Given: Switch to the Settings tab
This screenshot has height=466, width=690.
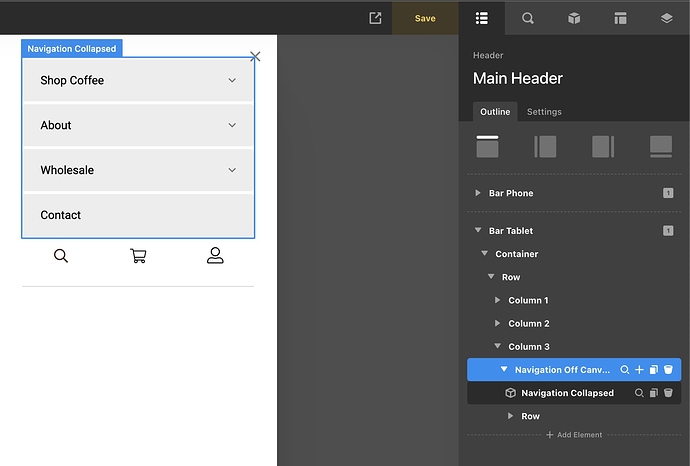Looking at the screenshot, I should pos(544,112).
